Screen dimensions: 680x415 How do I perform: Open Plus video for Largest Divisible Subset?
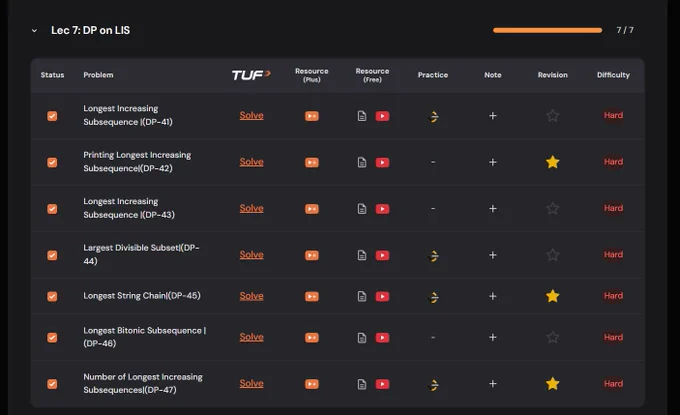tap(311, 255)
